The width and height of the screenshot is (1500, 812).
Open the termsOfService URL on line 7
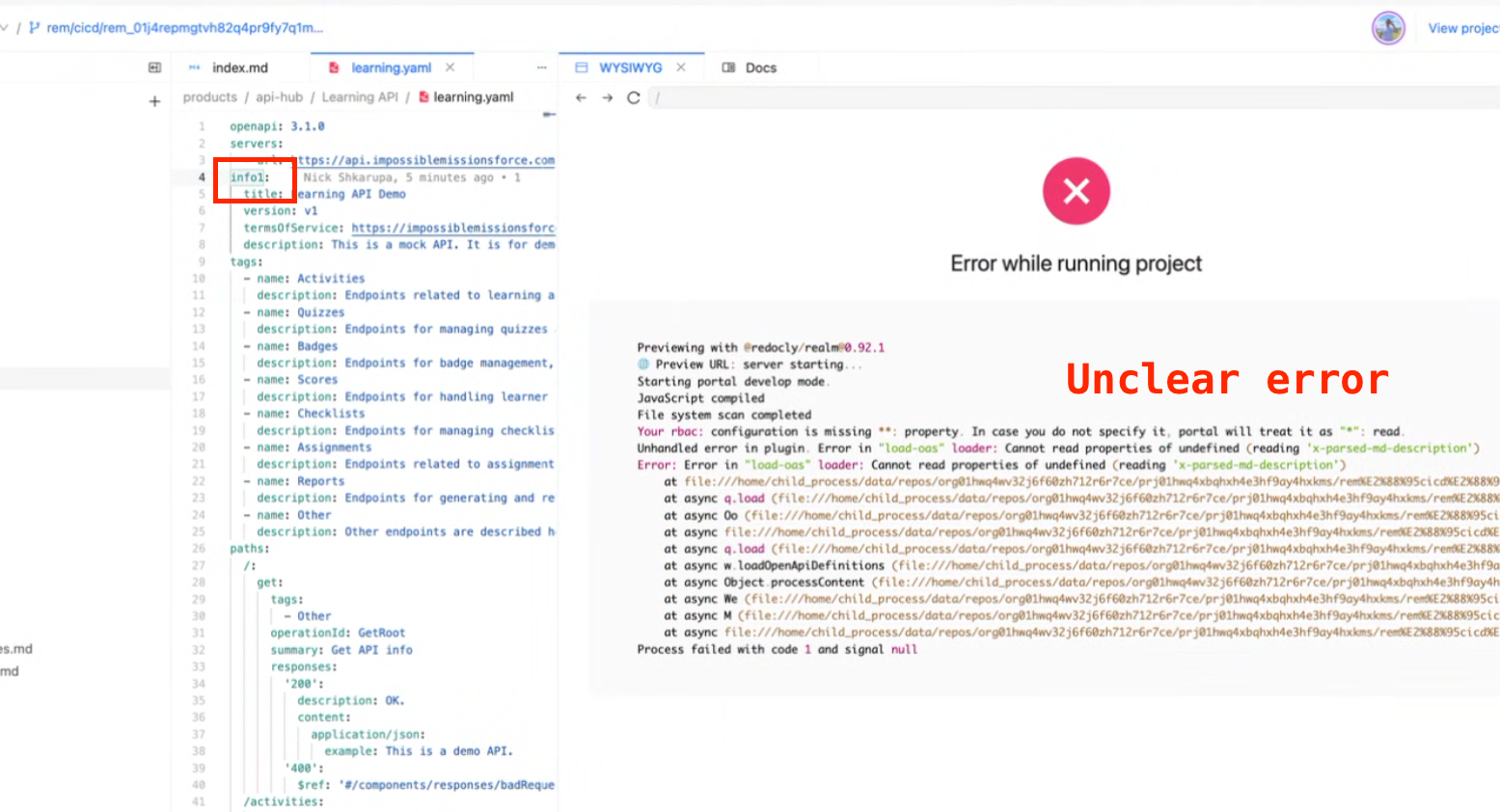coord(452,228)
